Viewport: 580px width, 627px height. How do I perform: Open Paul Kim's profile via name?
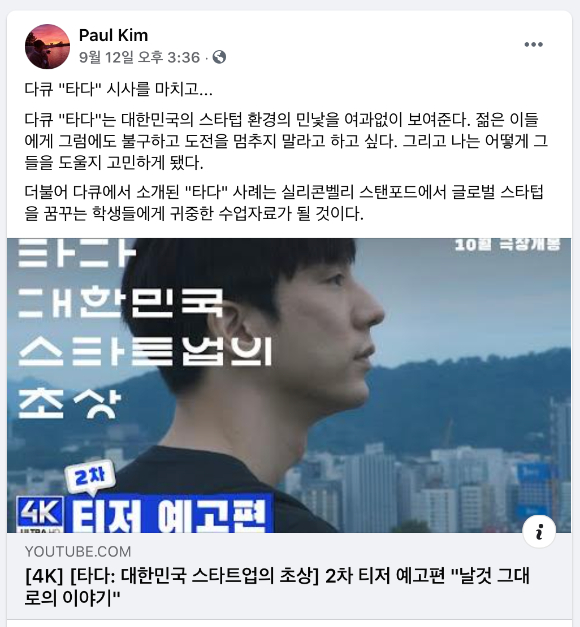pyautogui.click(x=113, y=35)
